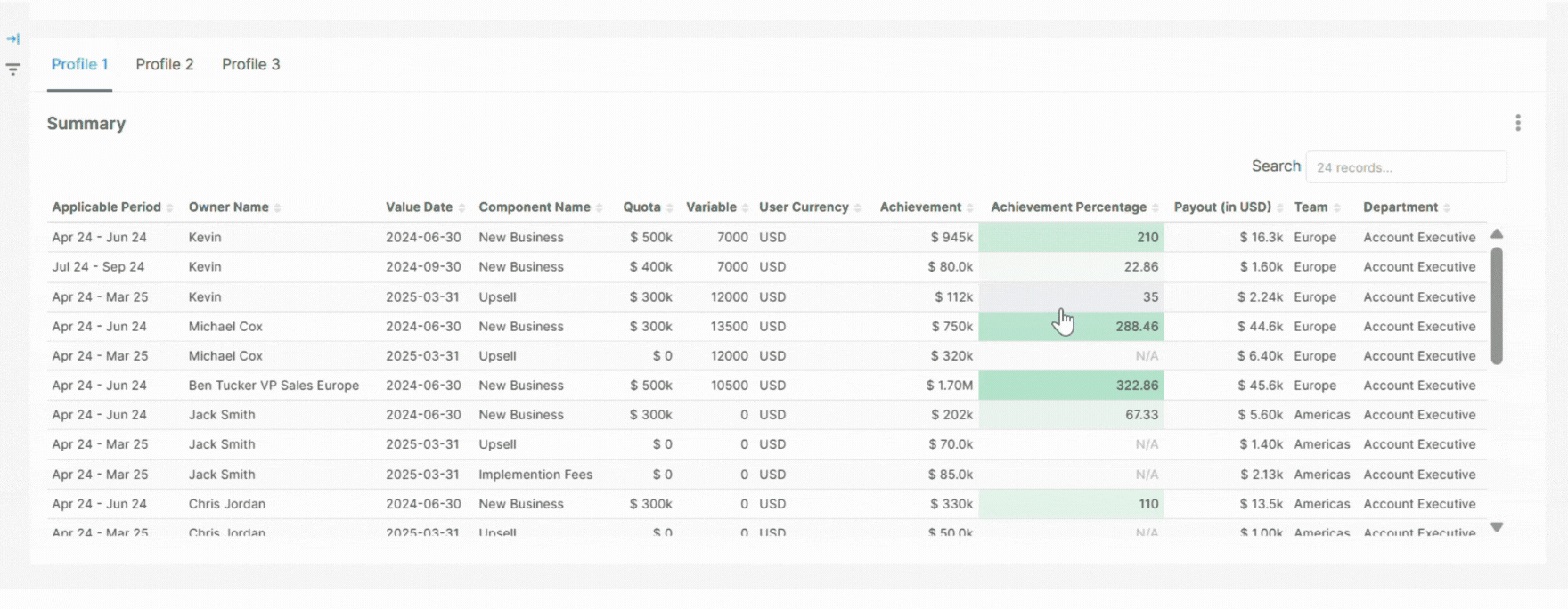
Task: Click the '$ 5.60k' payout value
Action: pos(1260,414)
